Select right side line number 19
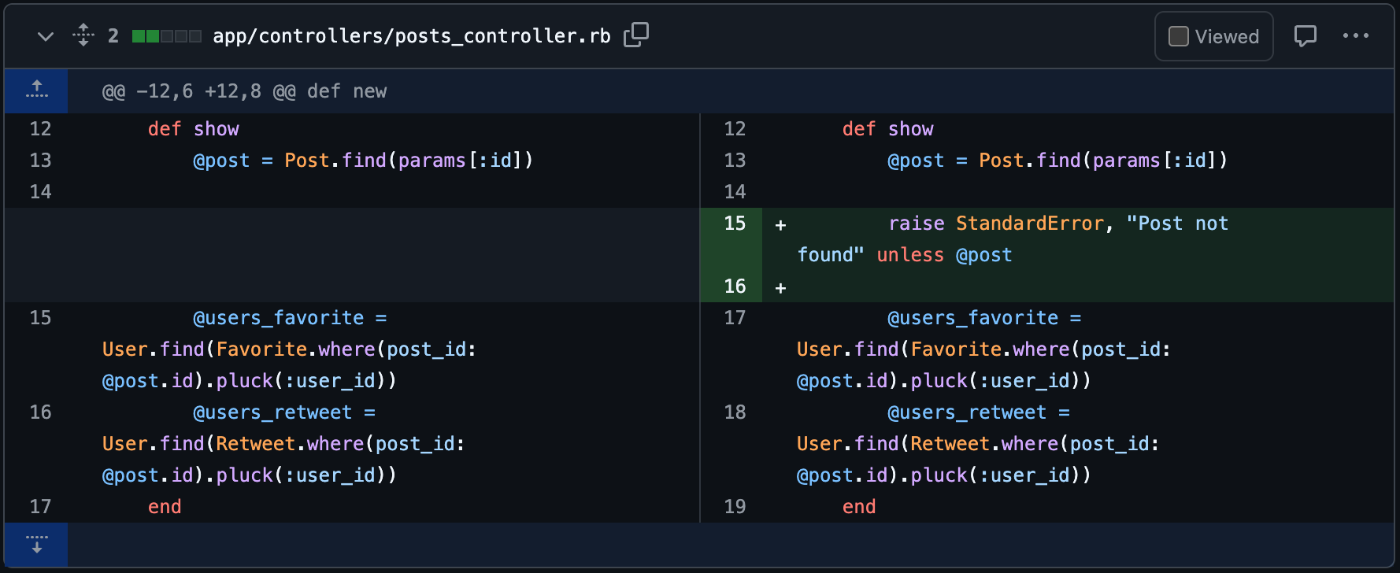Image resolution: width=1400 pixels, height=573 pixels. click(x=734, y=507)
